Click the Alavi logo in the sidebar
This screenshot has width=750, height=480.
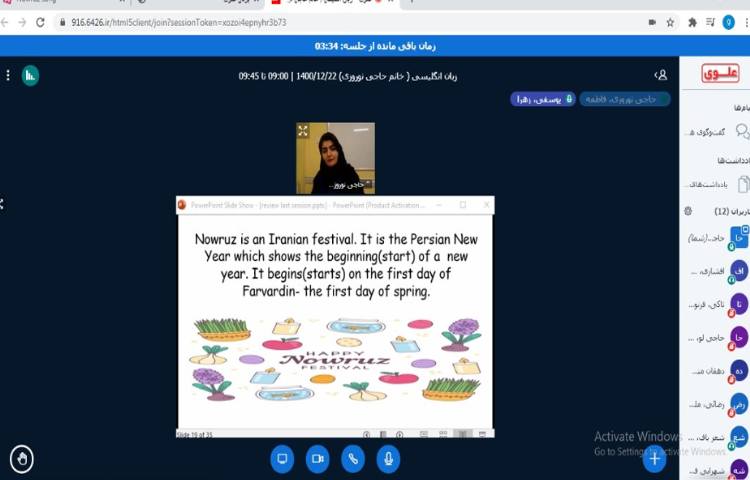point(720,73)
